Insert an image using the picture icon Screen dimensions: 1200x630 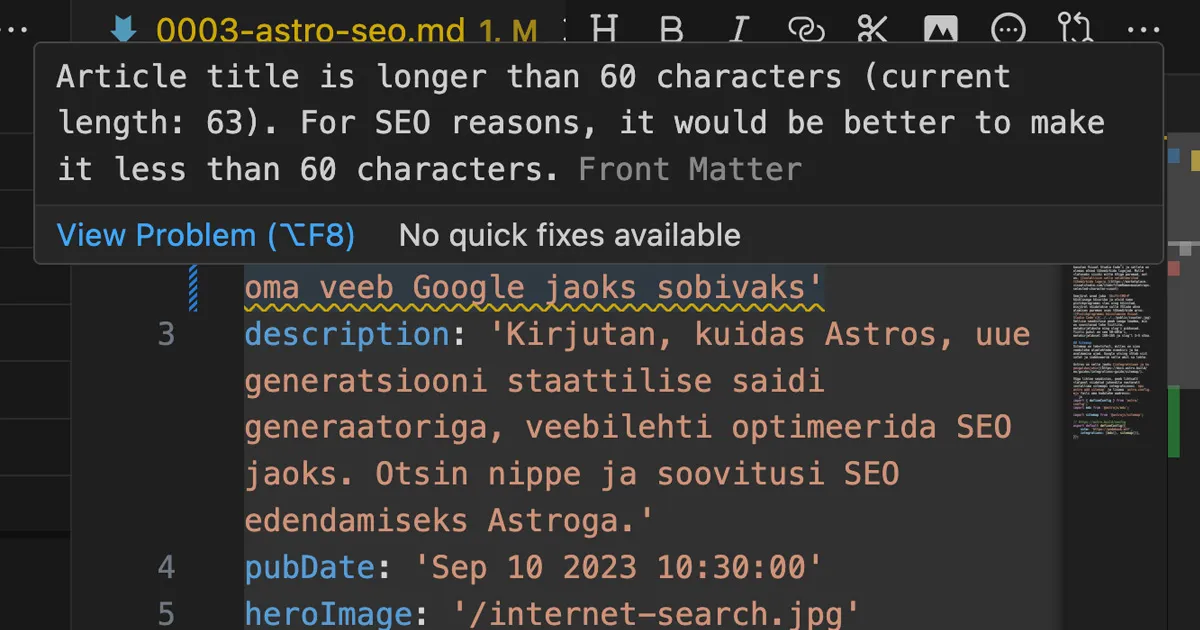tap(940, 28)
